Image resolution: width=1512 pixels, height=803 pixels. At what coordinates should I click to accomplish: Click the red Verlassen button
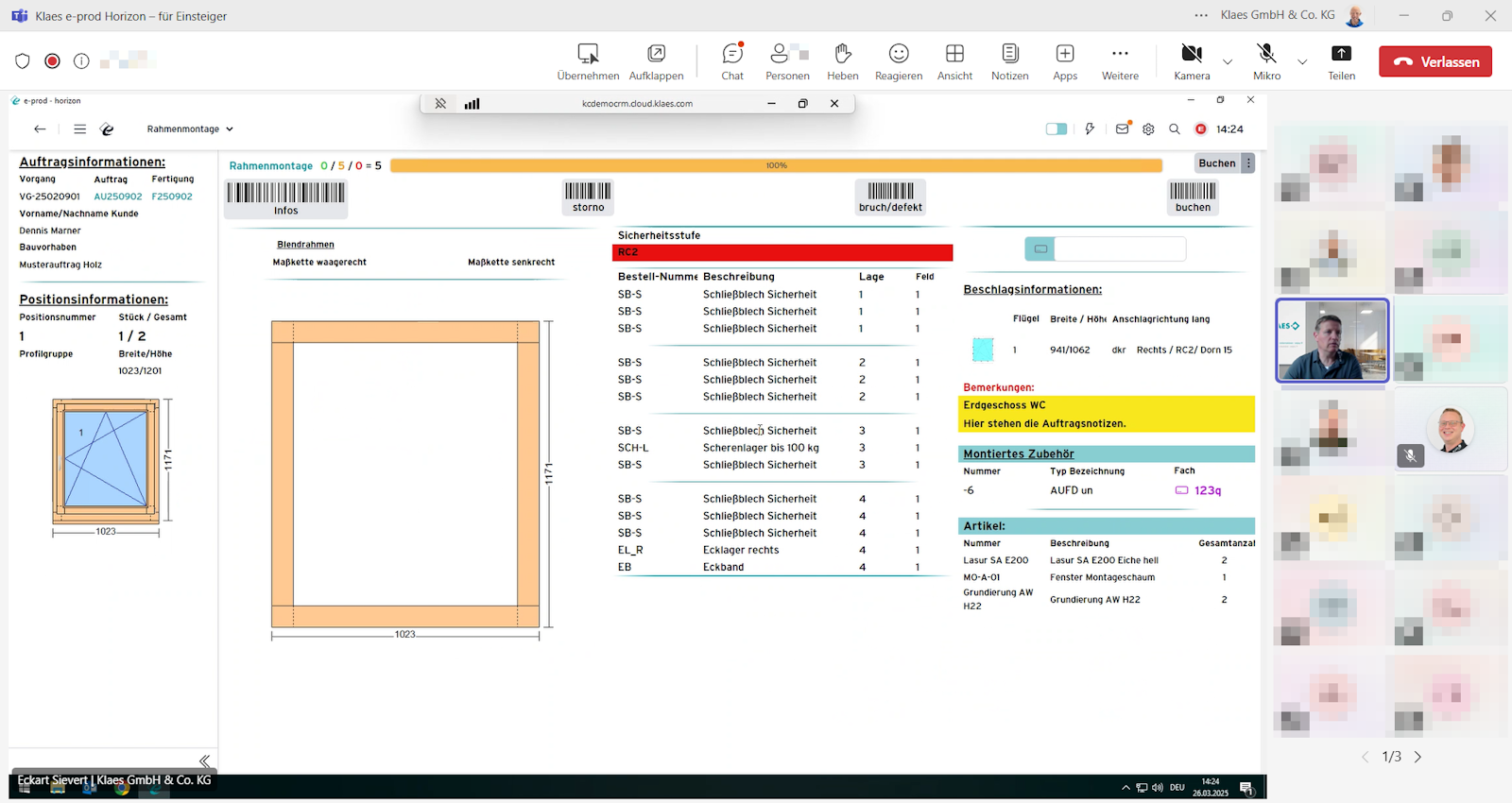coord(1435,61)
